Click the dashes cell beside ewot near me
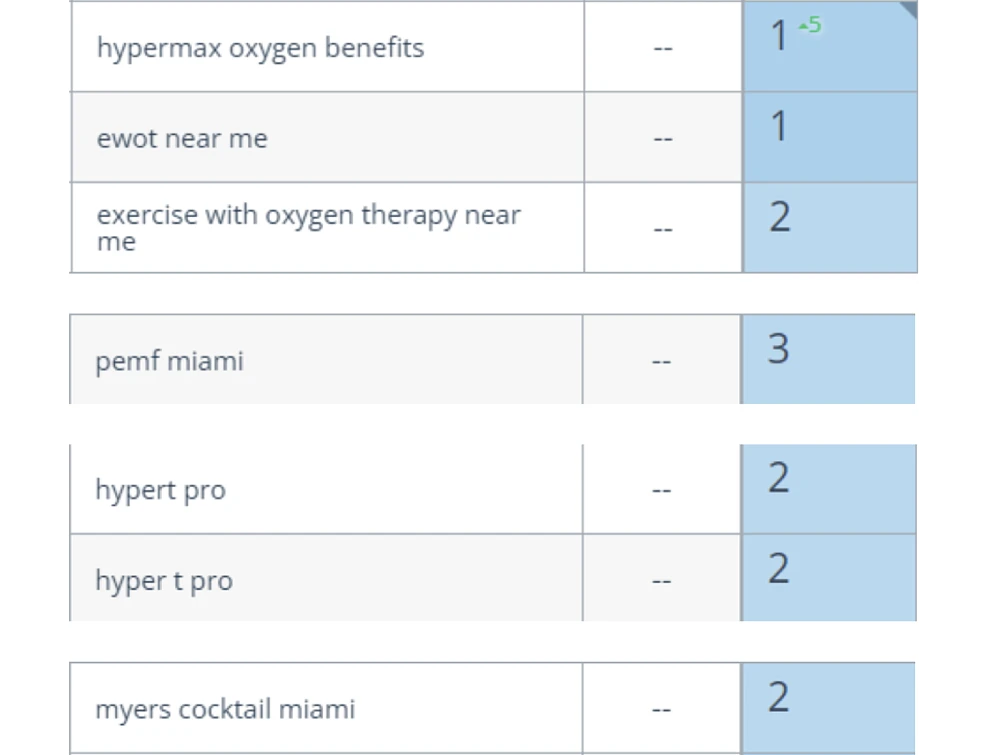This screenshot has height=755, width=986. tap(663, 138)
